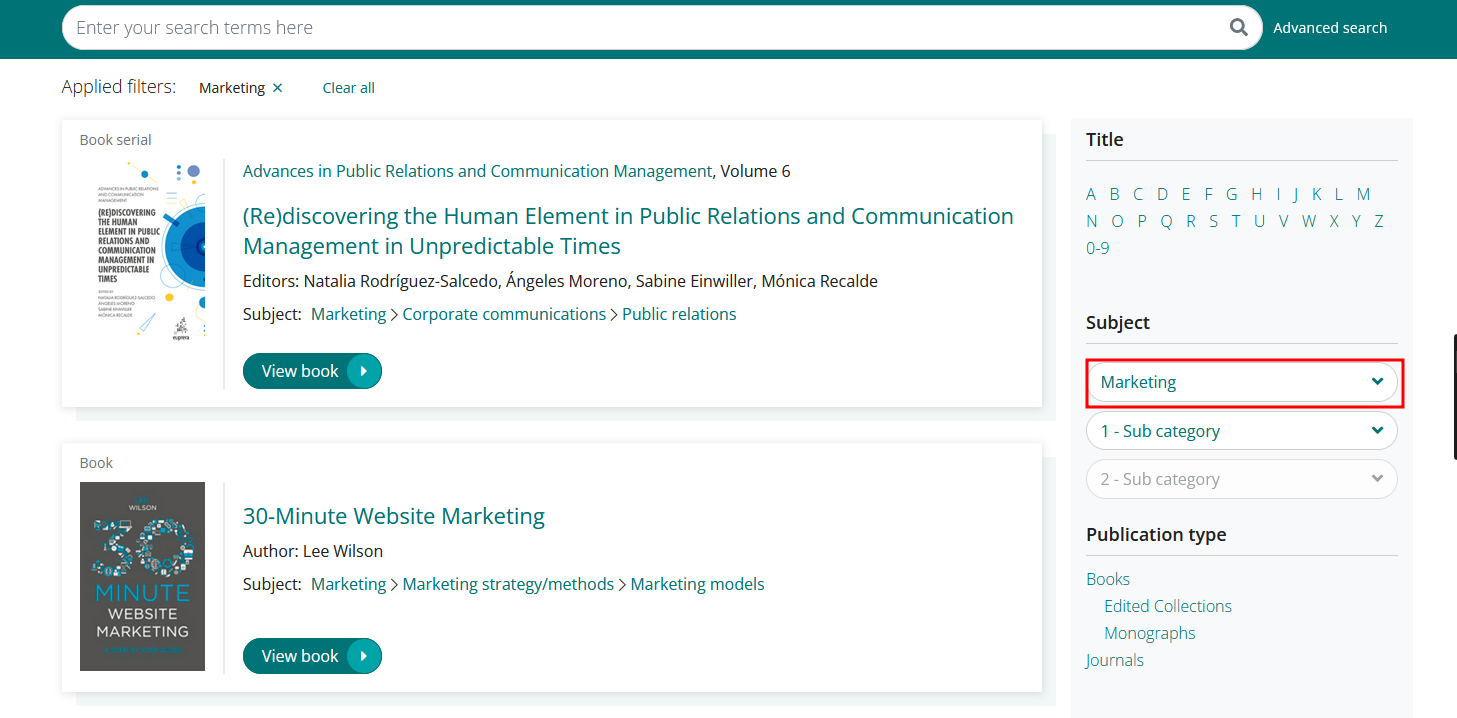Viewport: 1457px width, 718px height.
Task: Open the (Re)discovering the Human Element cover thumbnail
Action: coord(142,248)
